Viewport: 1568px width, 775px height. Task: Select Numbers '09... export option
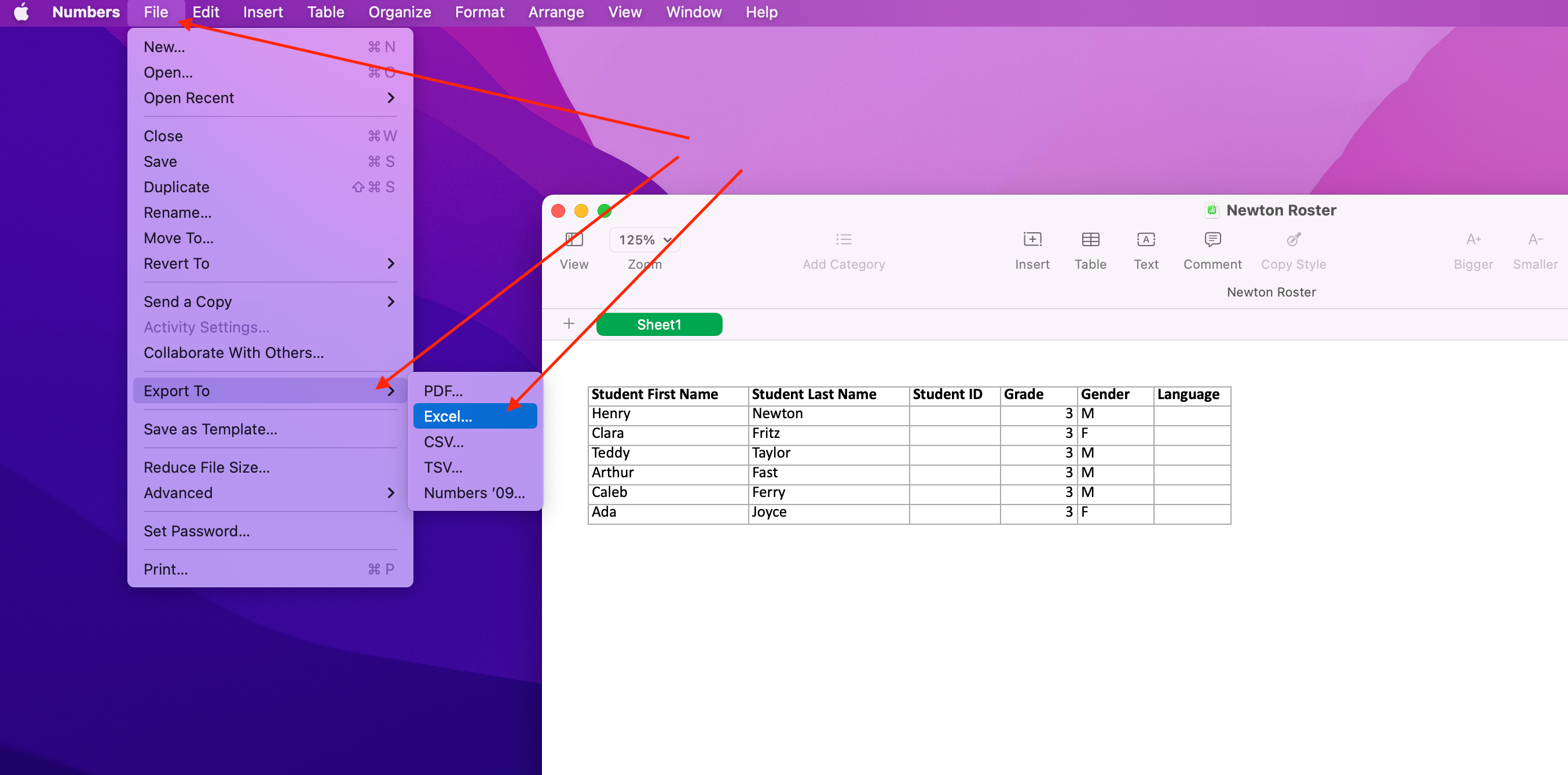pos(475,493)
